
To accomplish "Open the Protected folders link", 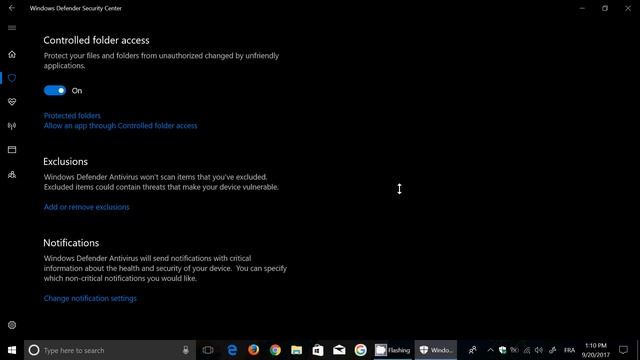I will pyautogui.click(x=72, y=116).
